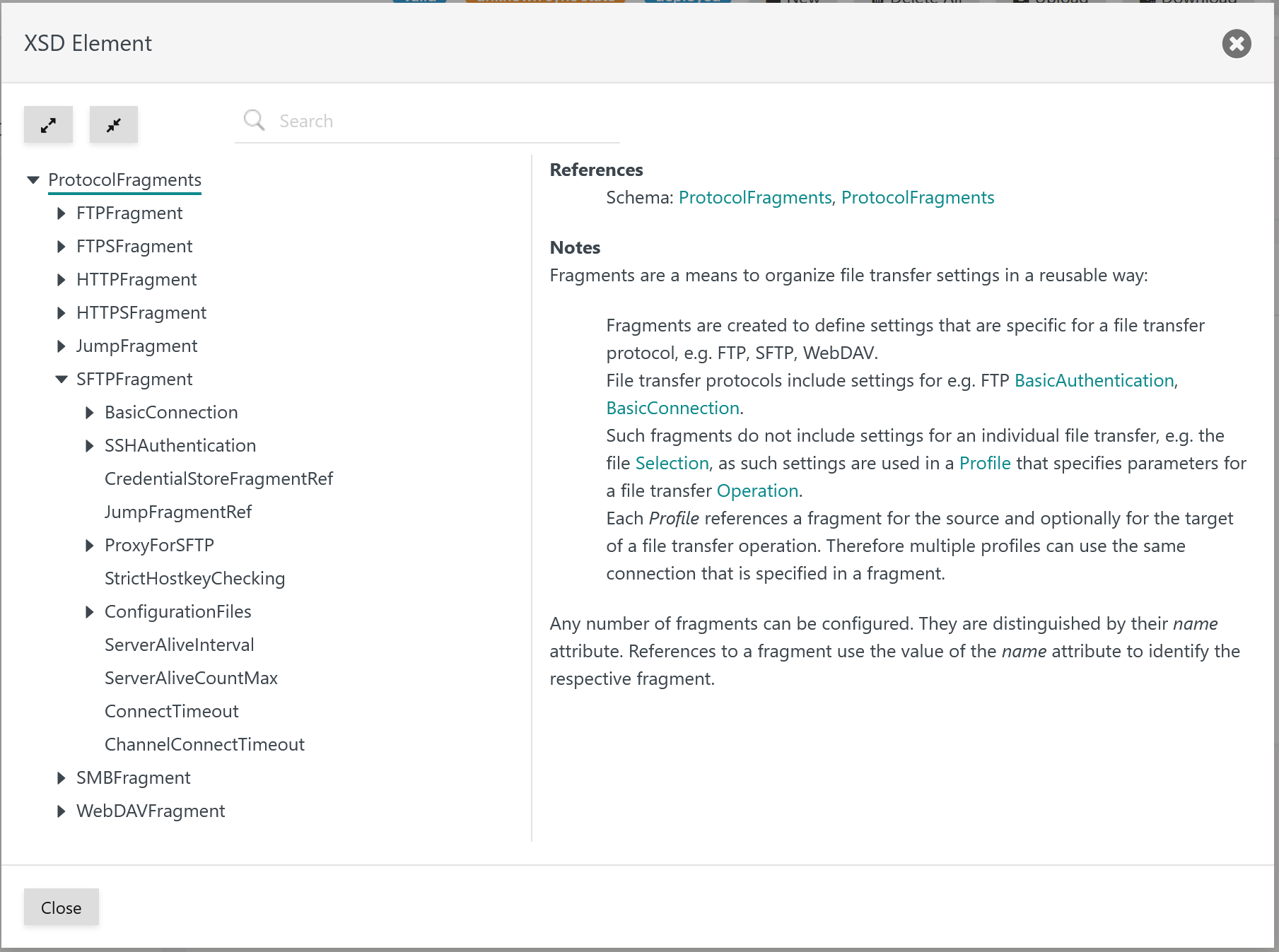Select the FTPFragment tree item
Screen dimensions: 1279x952
tap(129, 213)
